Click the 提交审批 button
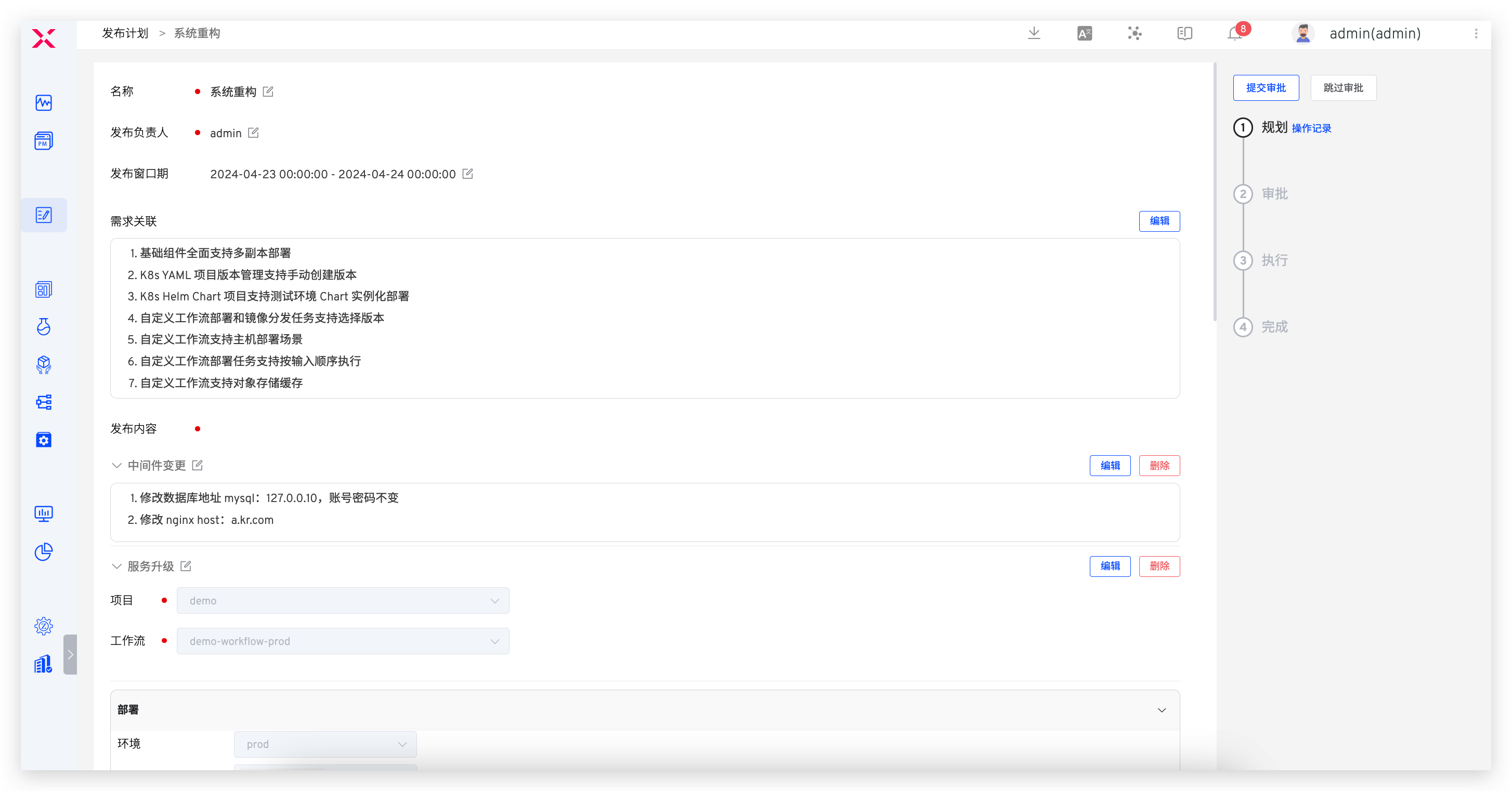The height and width of the screenshot is (791, 1512). [1266, 88]
